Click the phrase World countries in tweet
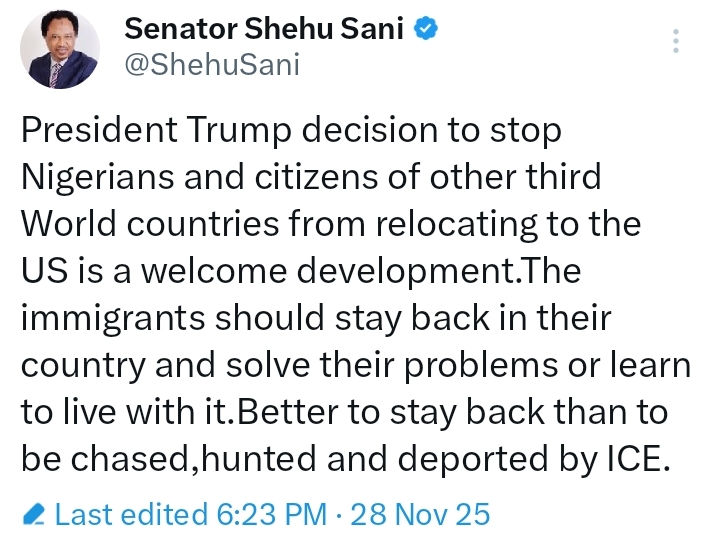Screen dimensions: 715x548 (x=150, y=224)
